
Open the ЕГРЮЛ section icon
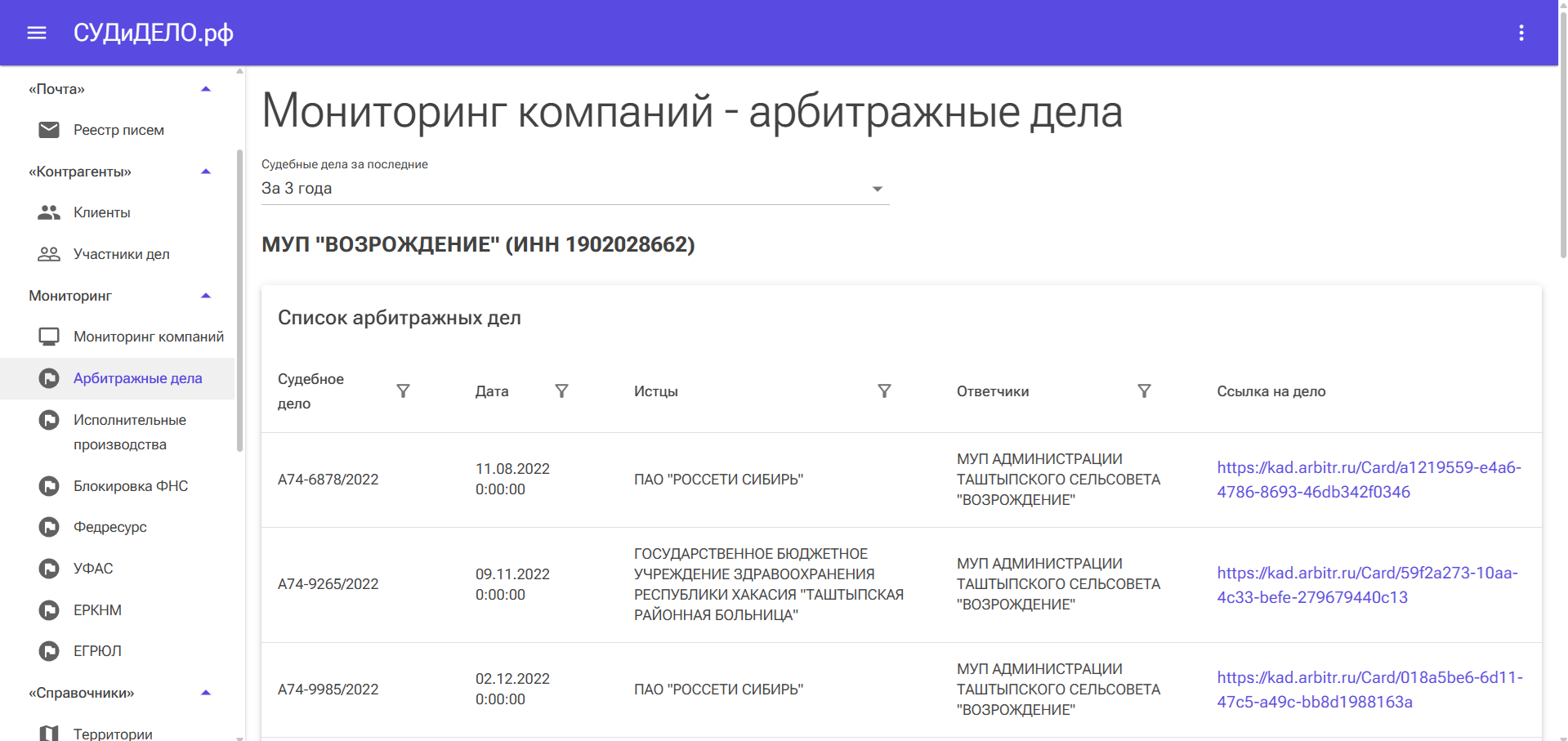pos(49,650)
